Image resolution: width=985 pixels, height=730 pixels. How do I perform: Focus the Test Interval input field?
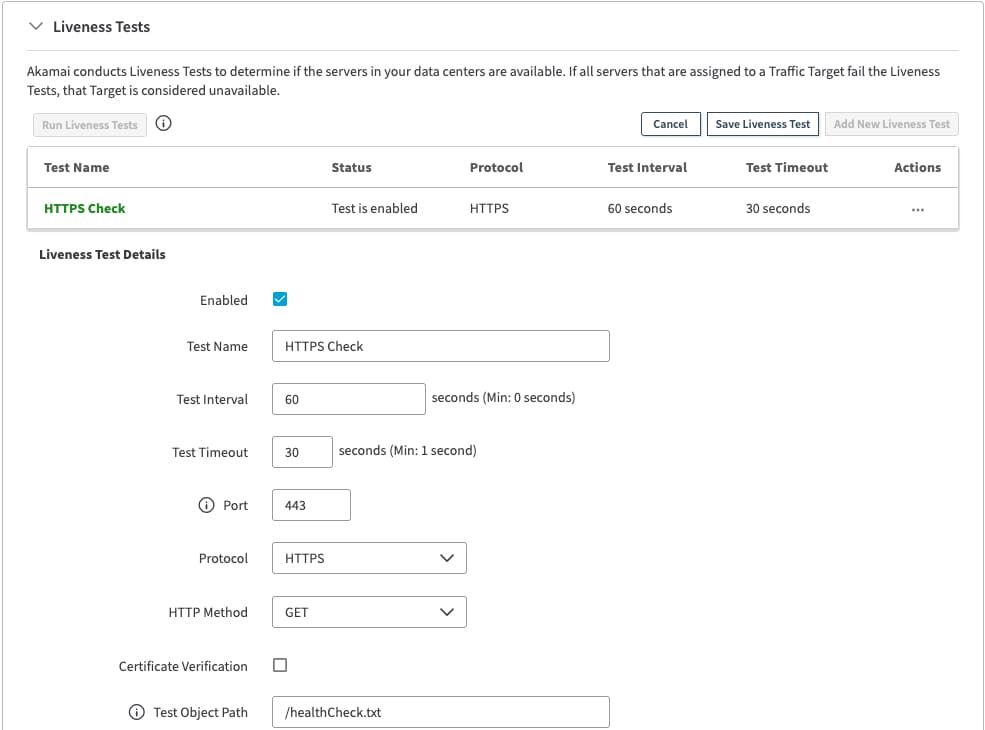tap(348, 399)
